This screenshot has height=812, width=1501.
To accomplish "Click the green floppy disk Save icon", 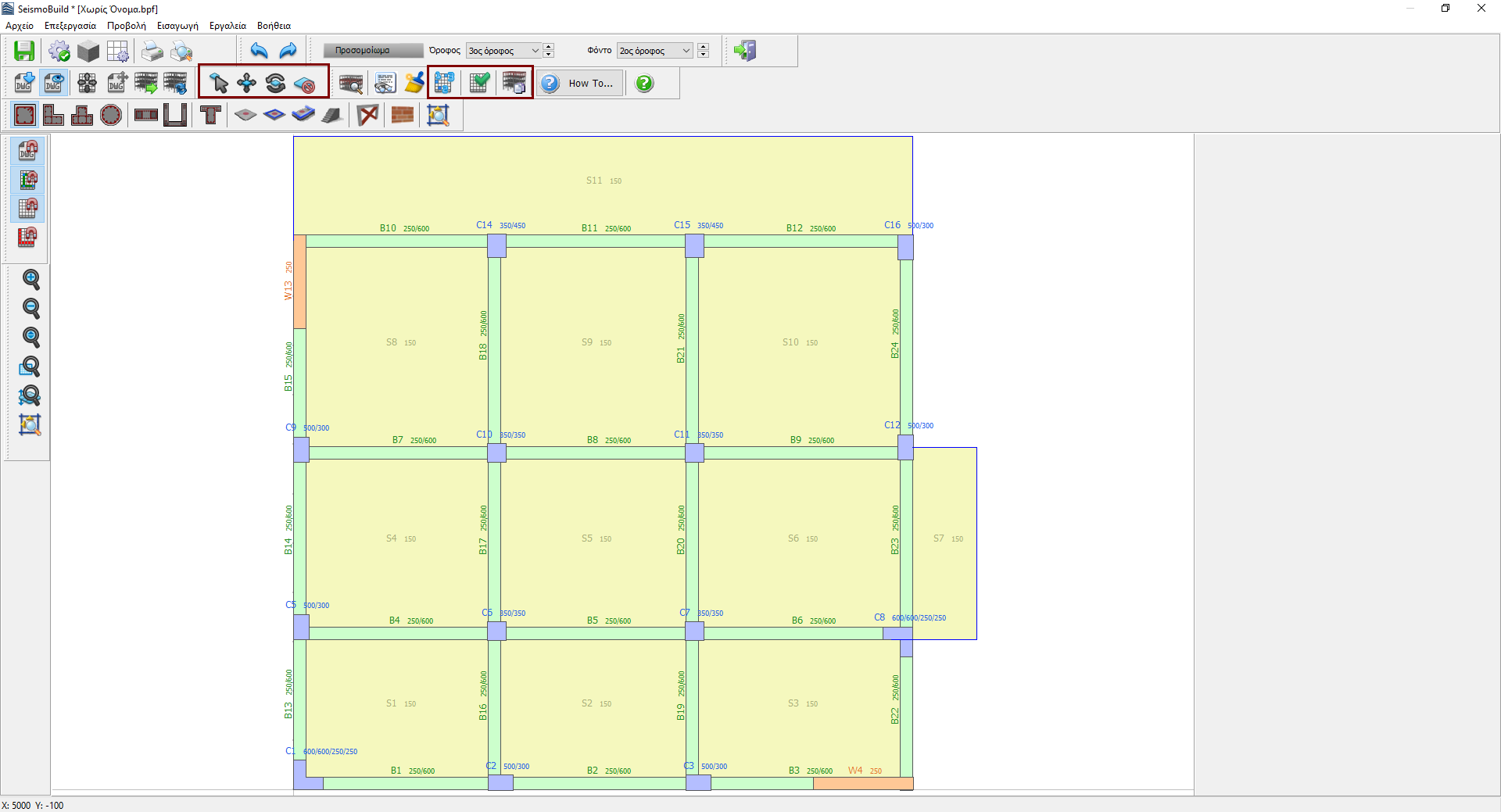I will point(24,51).
